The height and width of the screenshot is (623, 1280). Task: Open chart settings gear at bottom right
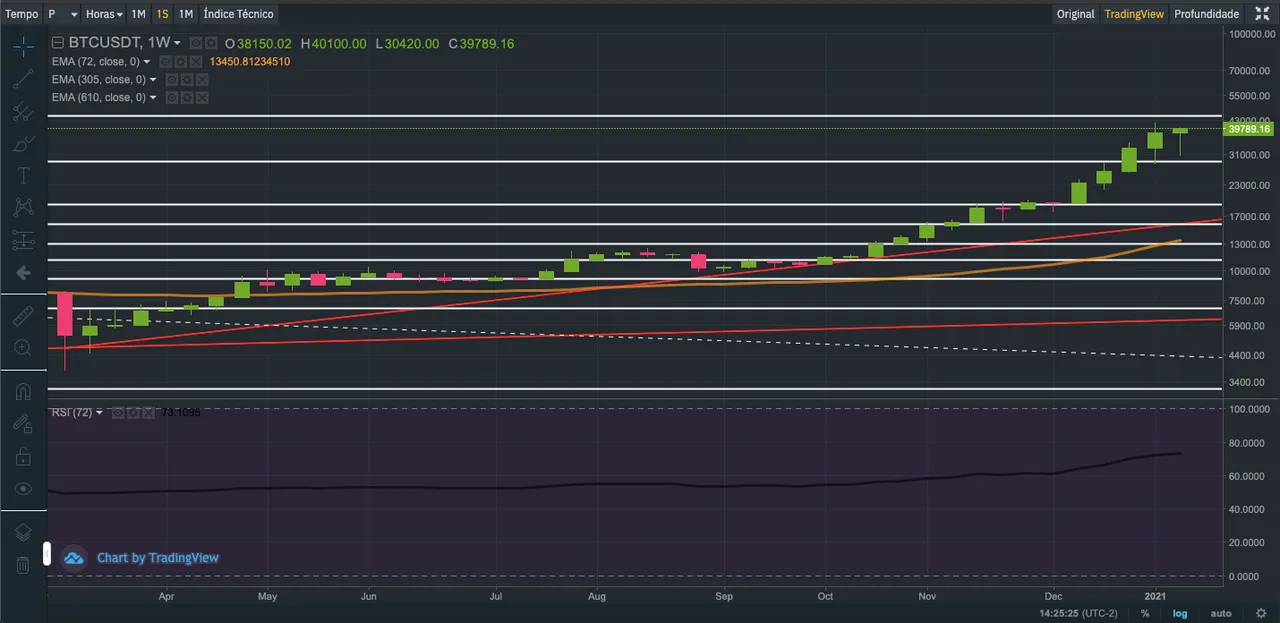coord(1260,613)
